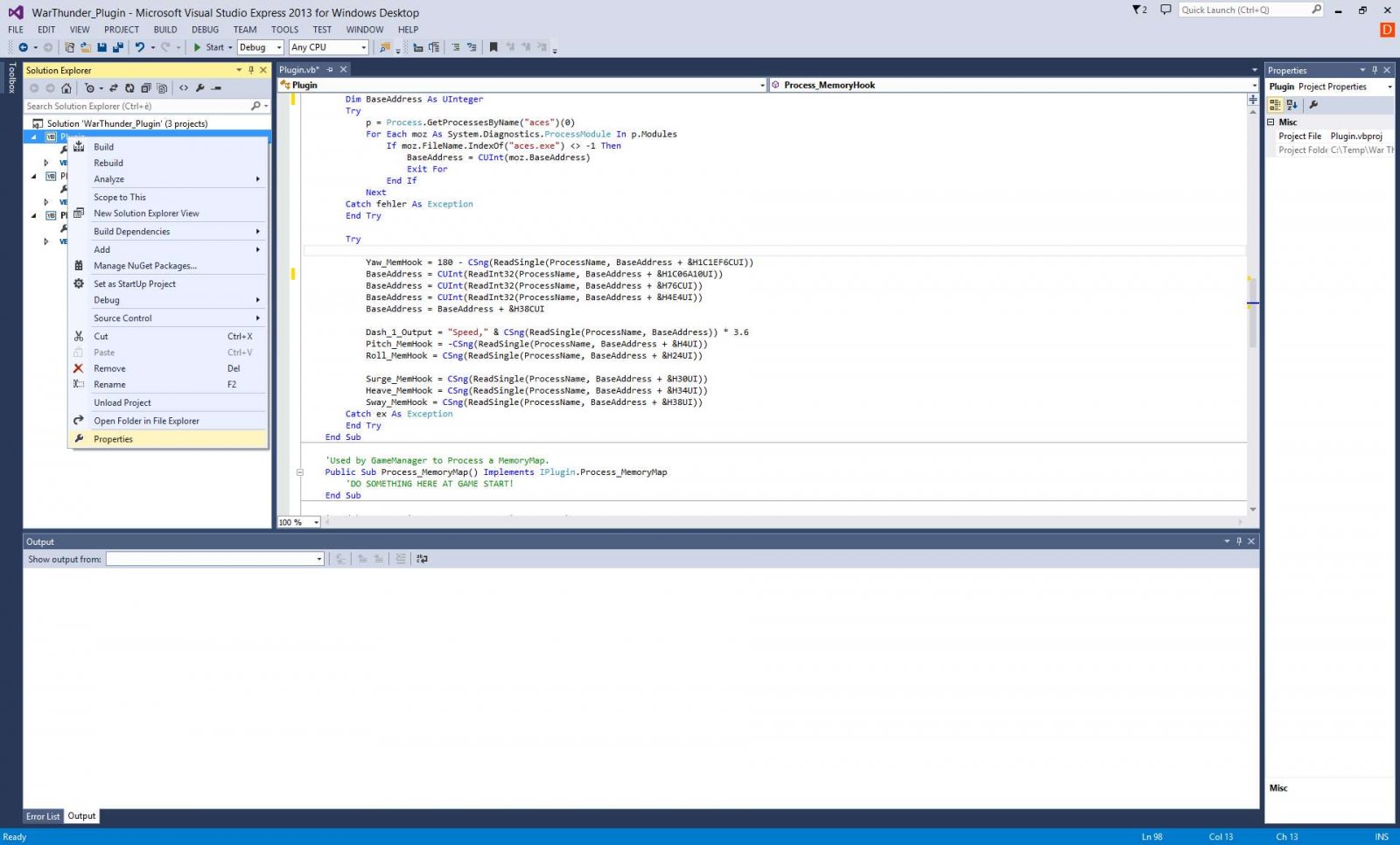This screenshot has height=845, width=1400.
Task: Pin the Properties panel with auto-hide pin
Action: click(x=1375, y=70)
